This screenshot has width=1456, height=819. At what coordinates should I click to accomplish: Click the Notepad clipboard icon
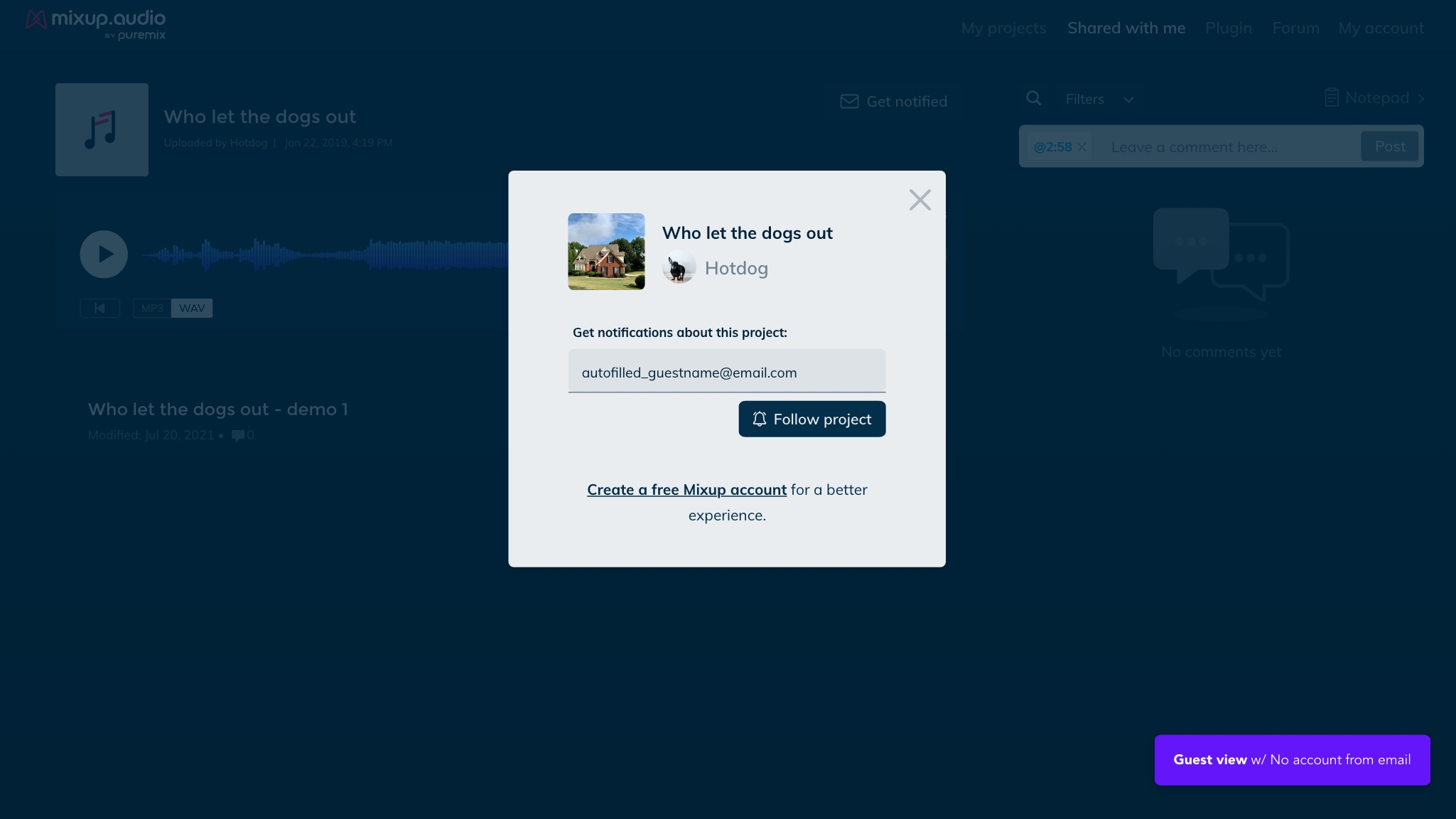(1332, 97)
